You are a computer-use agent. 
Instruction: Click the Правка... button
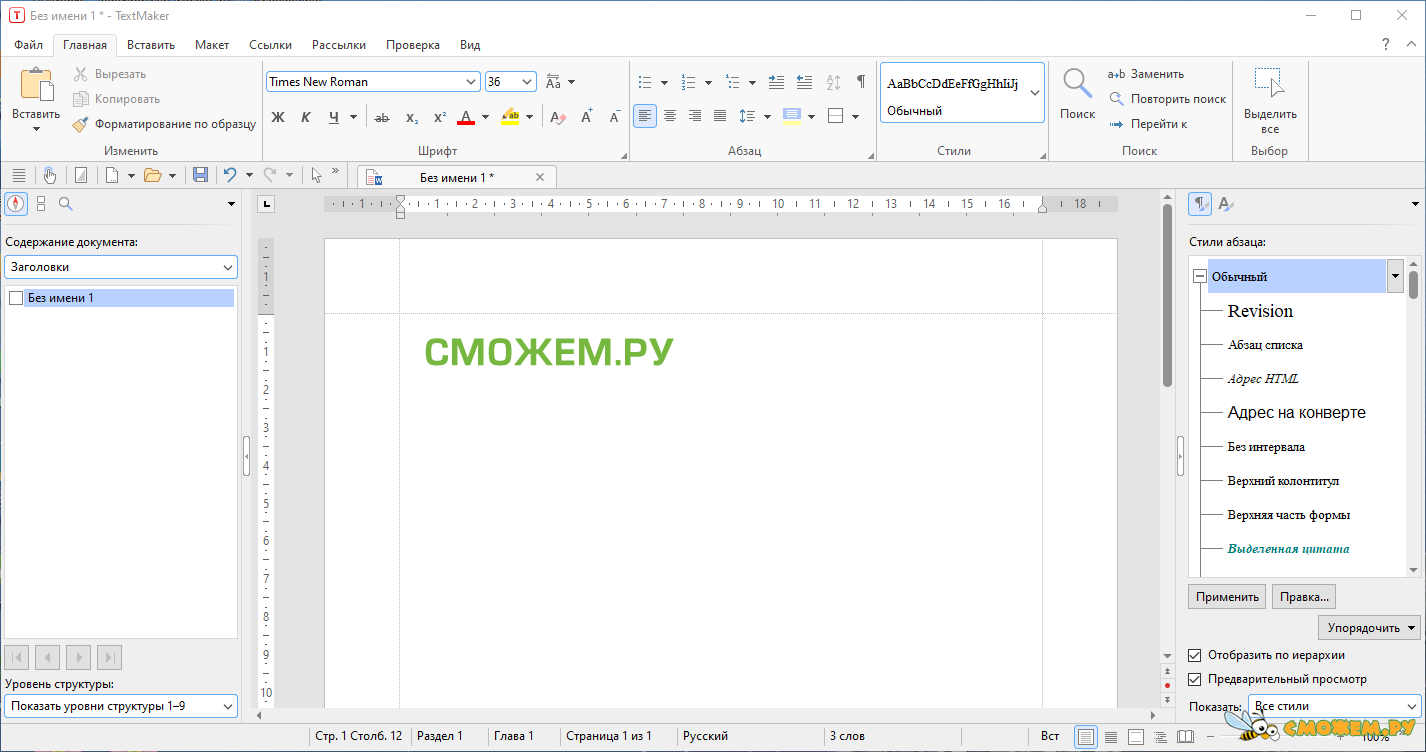point(1305,597)
